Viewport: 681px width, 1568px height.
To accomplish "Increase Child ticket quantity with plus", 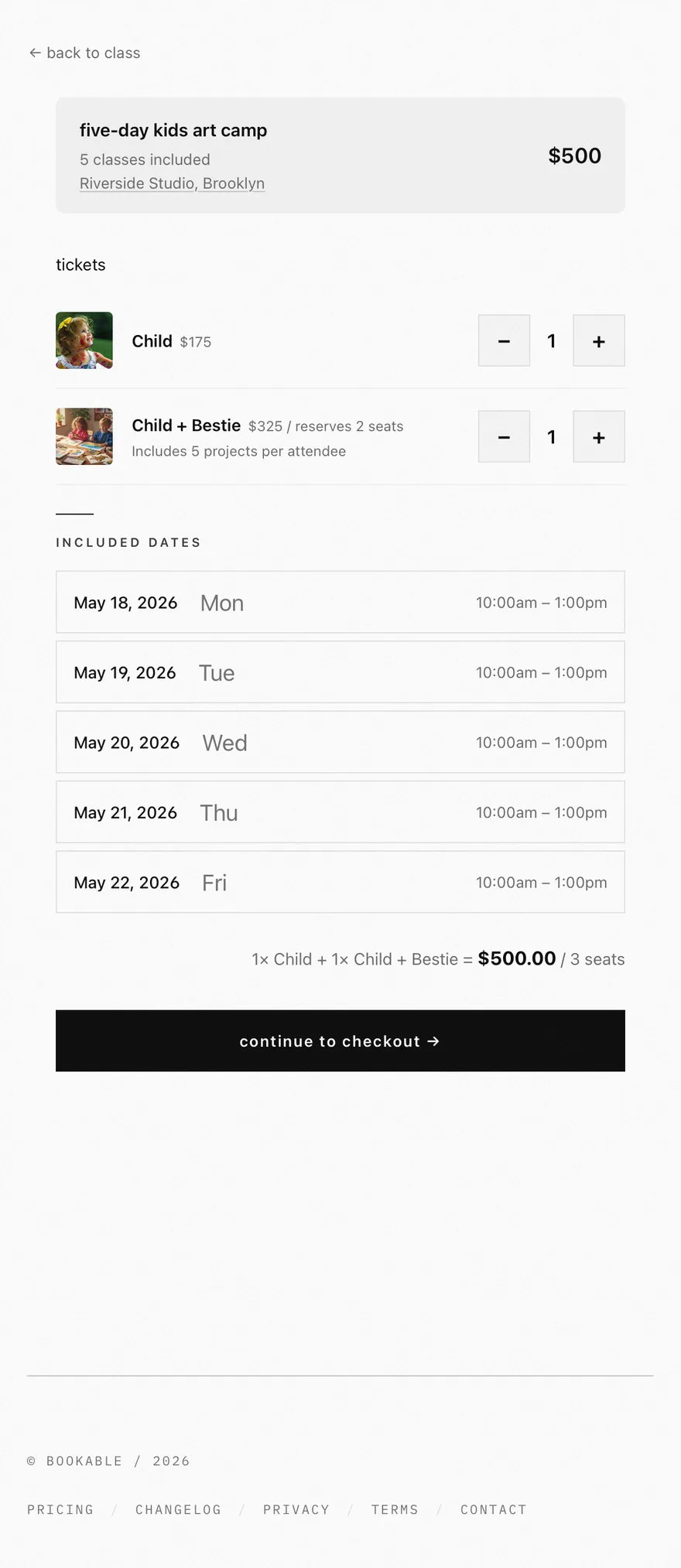I will tap(599, 340).
